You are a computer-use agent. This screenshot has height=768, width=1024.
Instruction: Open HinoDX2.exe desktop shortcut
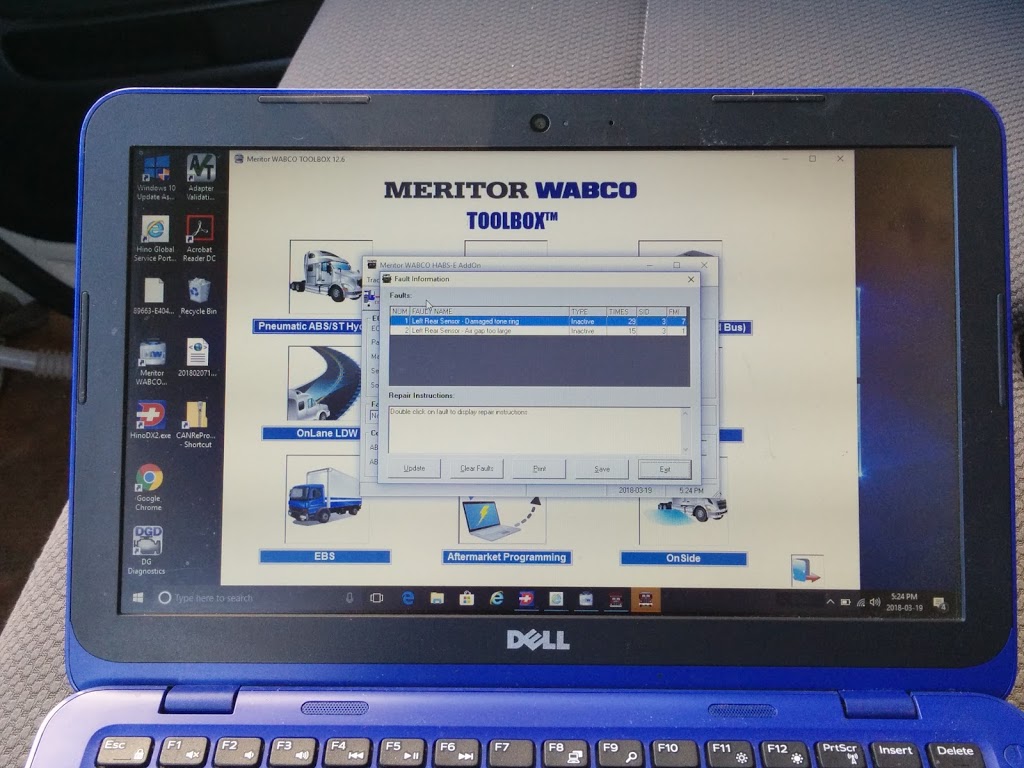click(151, 419)
